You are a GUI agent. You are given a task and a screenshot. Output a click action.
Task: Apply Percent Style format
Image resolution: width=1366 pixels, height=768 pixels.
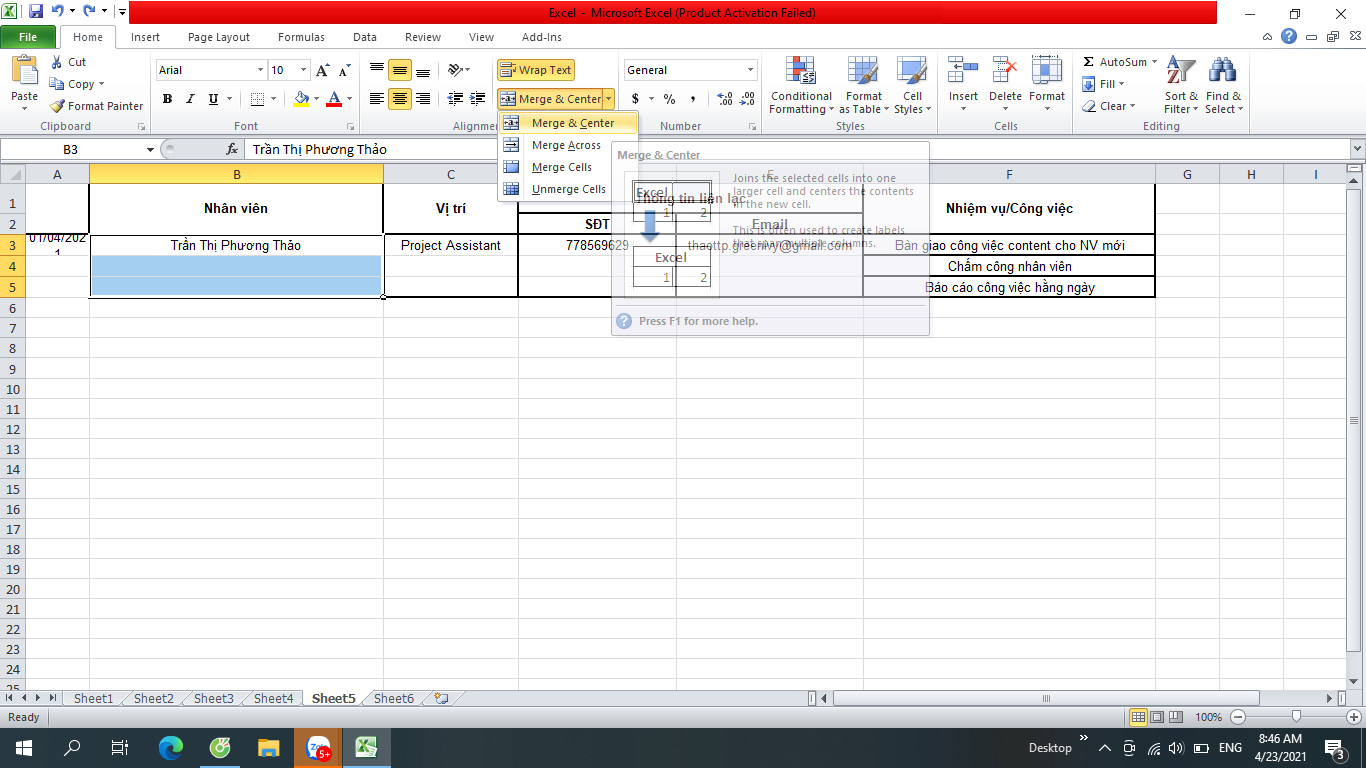(669, 99)
